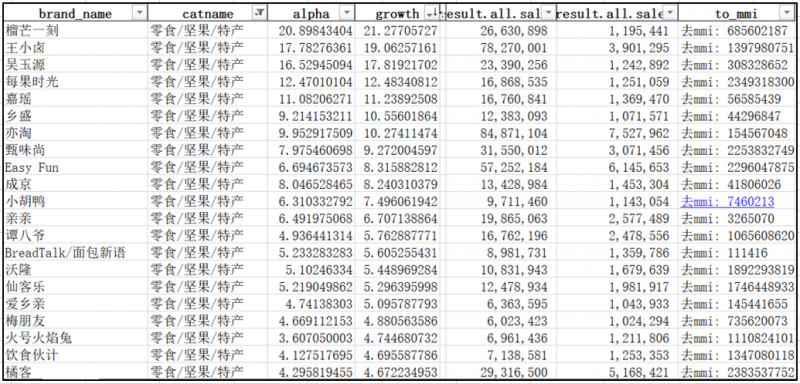Image resolution: width=800 pixels, height=384 pixels.
Task: Click the alpha value 20.89843404
Action: 315,31
